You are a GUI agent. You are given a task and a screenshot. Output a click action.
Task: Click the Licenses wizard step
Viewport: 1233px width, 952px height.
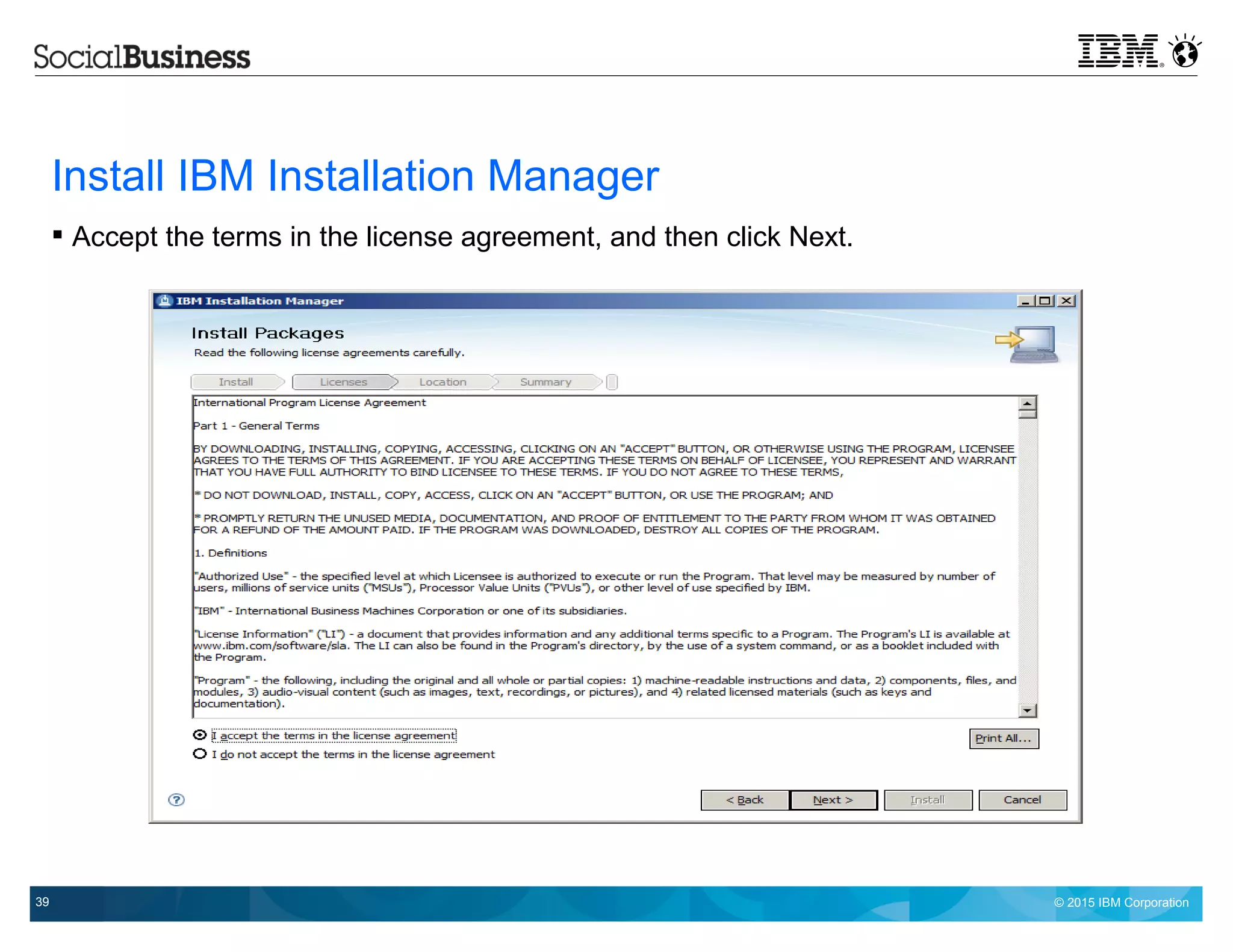(344, 382)
